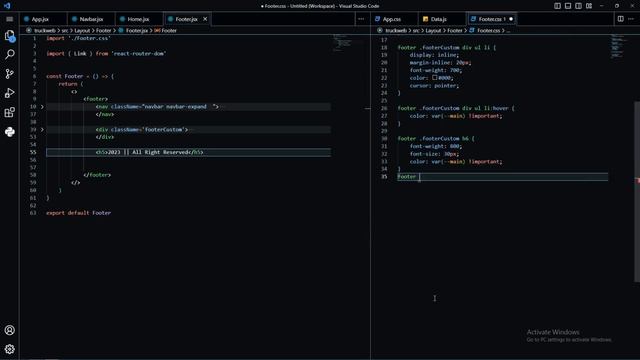This screenshot has height=360, width=640.
Task: Expand the folded nav block on line 10
Action: (42, 107)
